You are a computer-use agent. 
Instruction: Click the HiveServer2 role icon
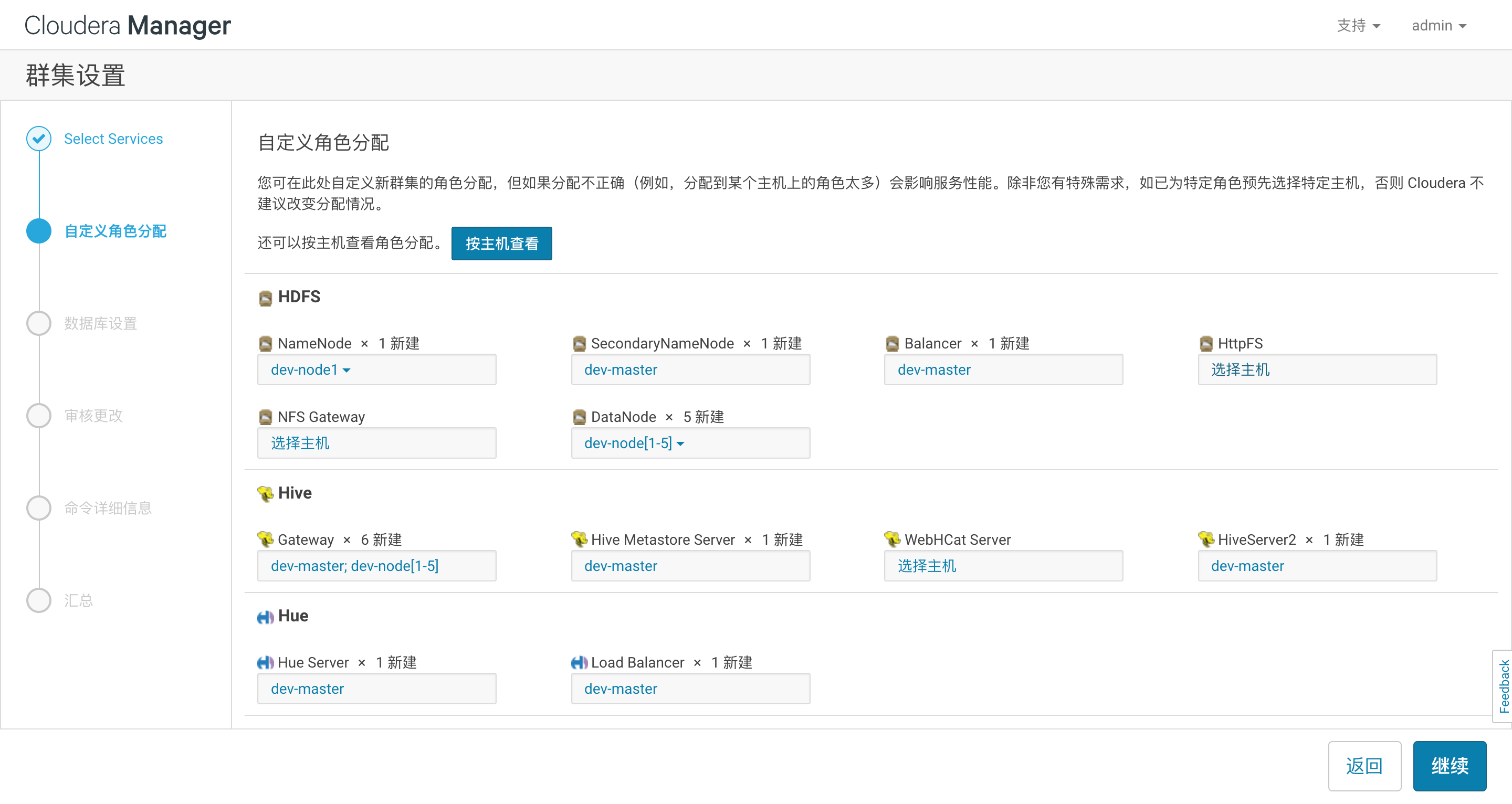(x=1205, y=539)
